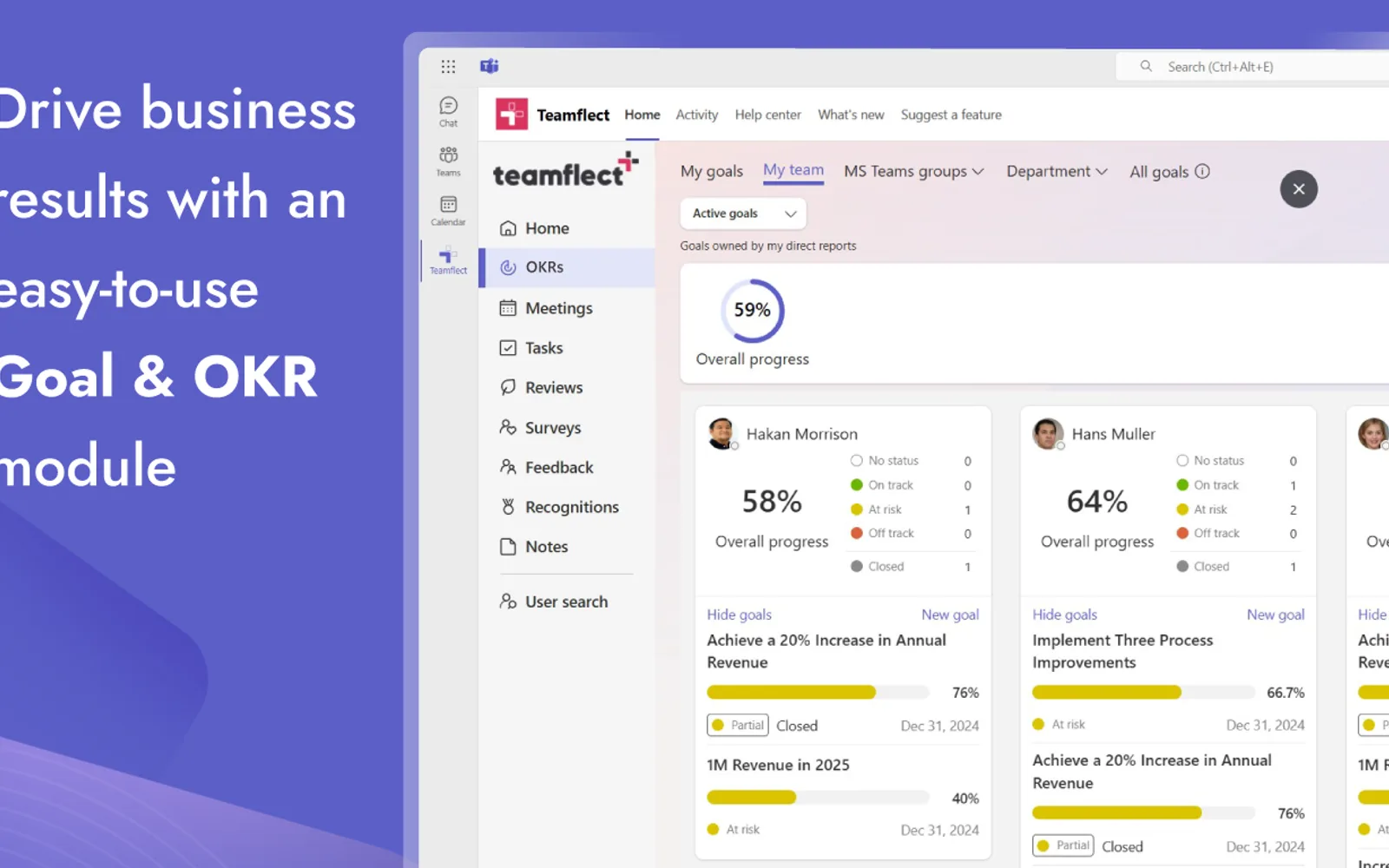The image size is (1389, 868).
Task: Open the Activity tab
Action: point(697,115)
